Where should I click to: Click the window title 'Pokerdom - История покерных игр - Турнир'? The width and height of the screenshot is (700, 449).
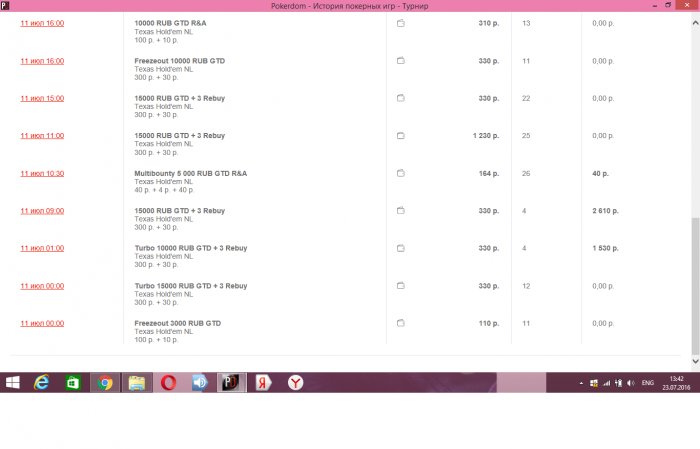point(350,6)
